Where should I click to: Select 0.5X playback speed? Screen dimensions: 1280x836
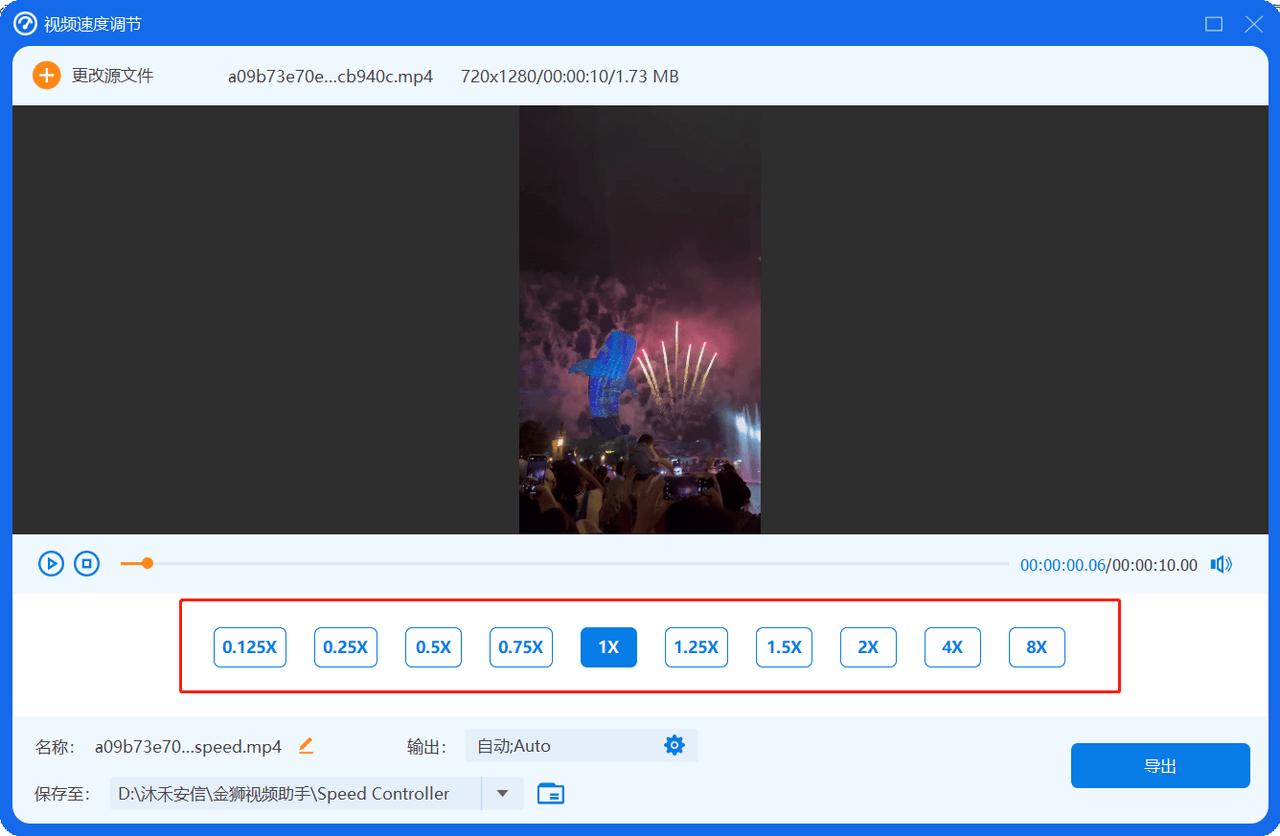pyautogui.click(x=433, y=647)
